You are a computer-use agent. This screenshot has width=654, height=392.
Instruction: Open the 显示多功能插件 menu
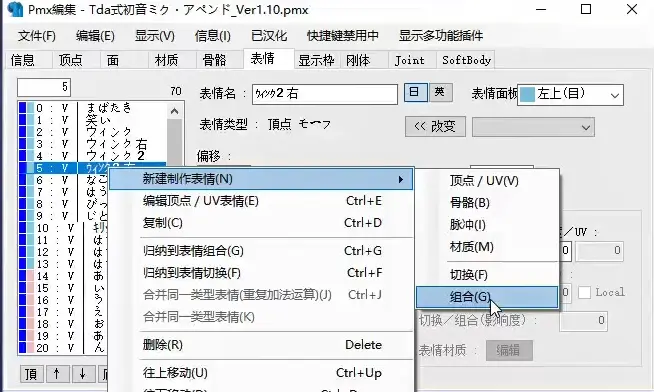click(x=441, y=36)
